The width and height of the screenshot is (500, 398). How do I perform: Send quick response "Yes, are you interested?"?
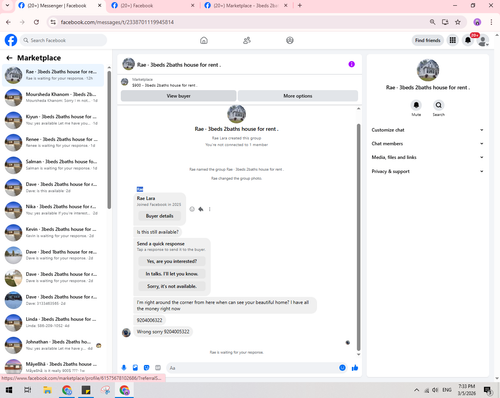[172, 261]
